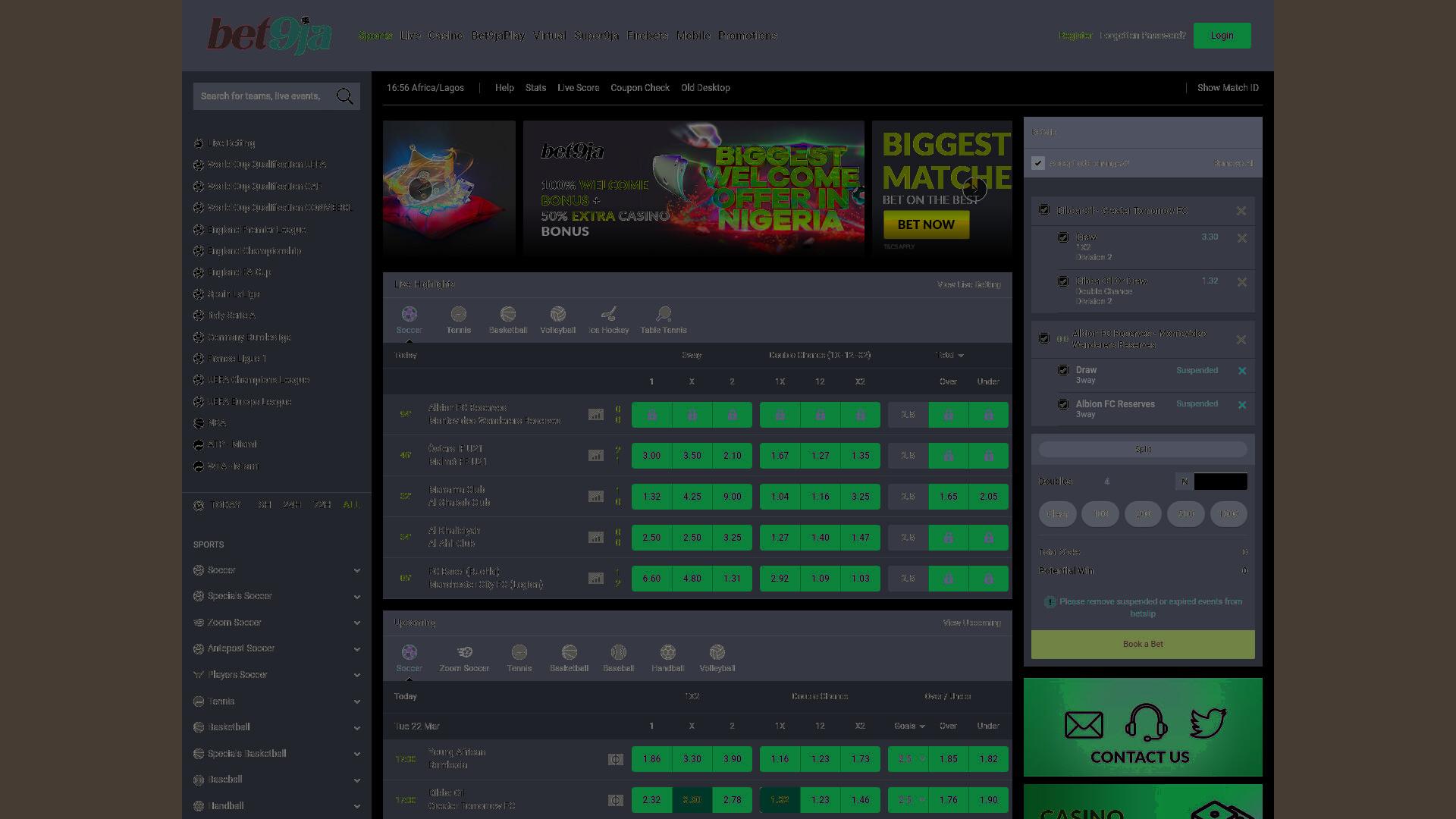This screenshot has width=1456, height=819.
Task: Open Casino menu in top navigation
Action: coord(446,36)
